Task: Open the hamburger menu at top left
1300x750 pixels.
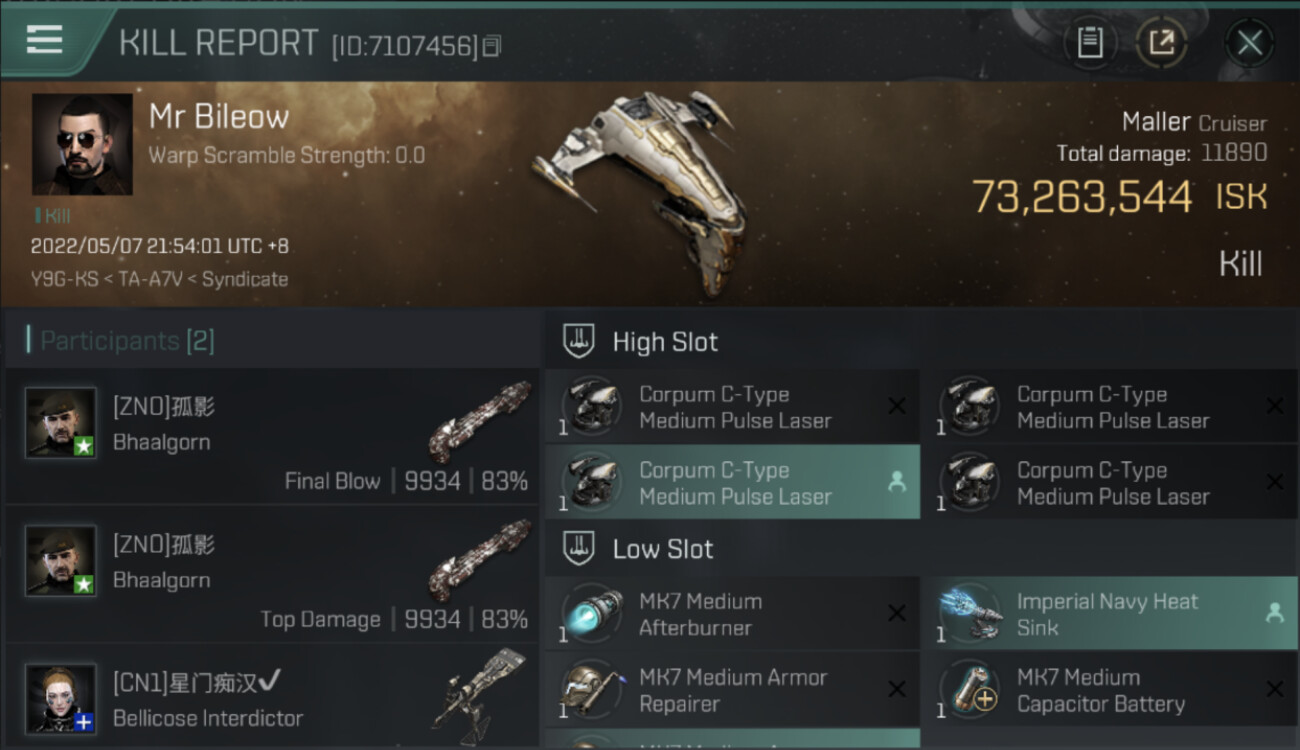Action: point(45,40)
